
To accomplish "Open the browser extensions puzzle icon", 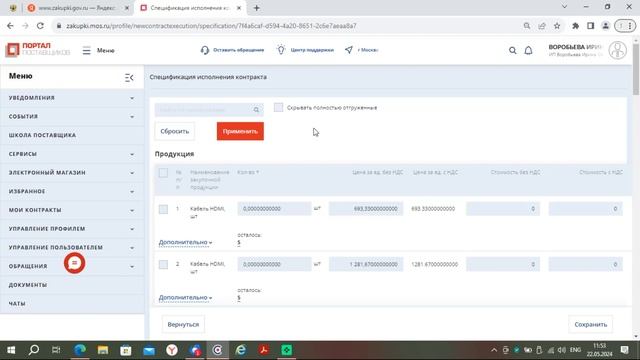I will (576, 26).
